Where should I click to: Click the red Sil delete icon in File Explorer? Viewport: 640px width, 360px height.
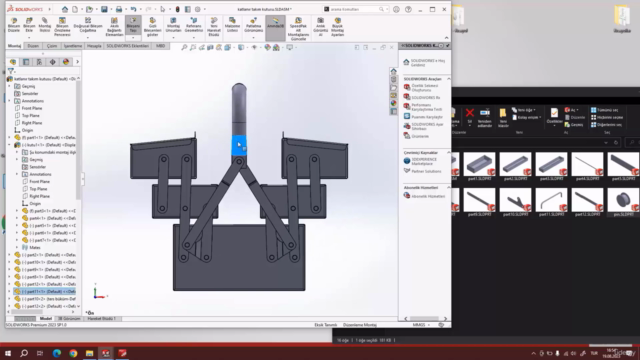point(470,113)
